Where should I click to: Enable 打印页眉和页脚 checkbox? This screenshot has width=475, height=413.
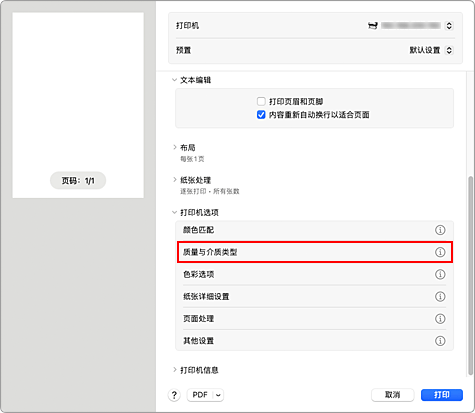click(261, 101)
